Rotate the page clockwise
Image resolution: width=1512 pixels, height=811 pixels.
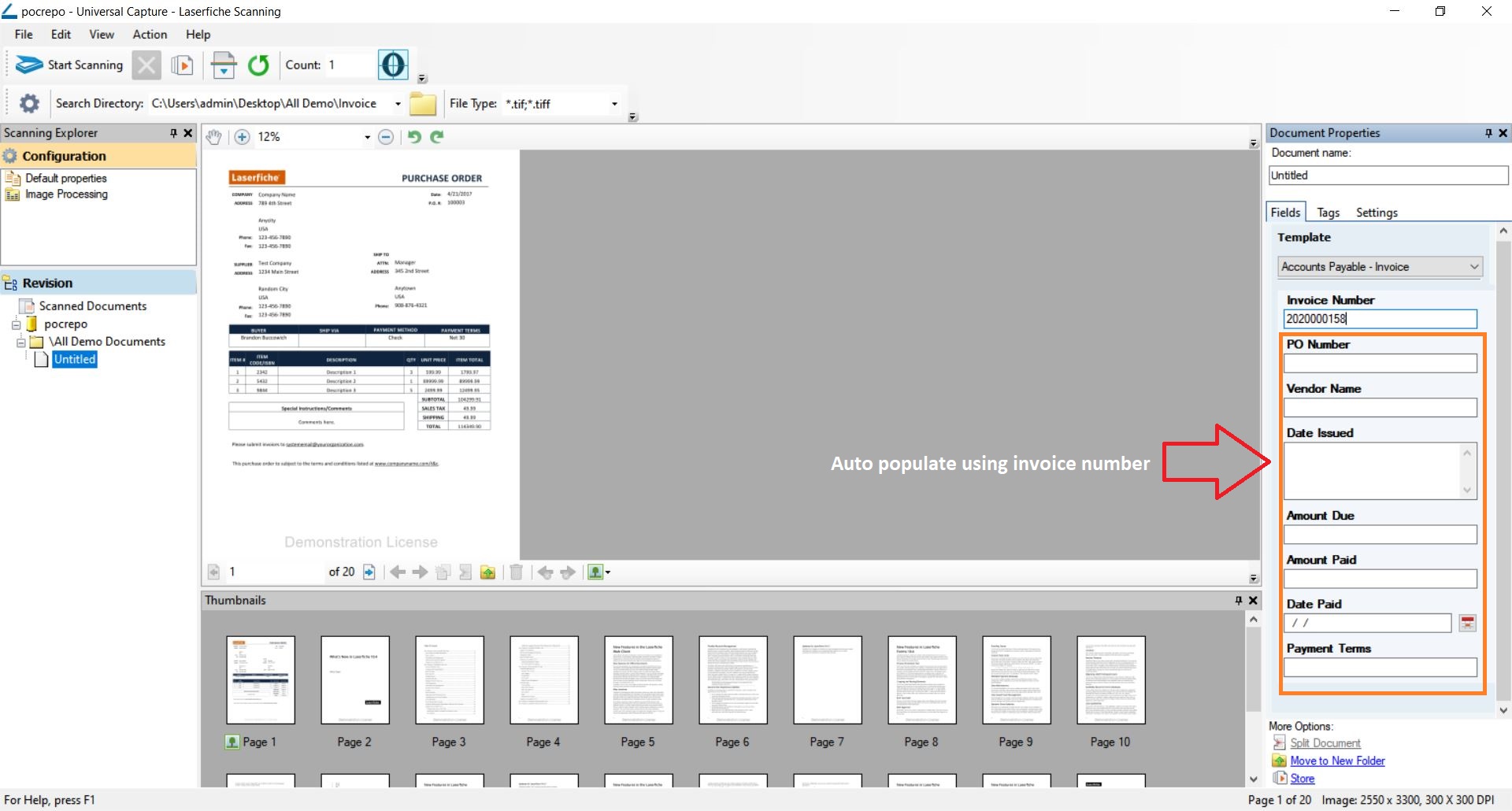click(x=437, y=137)
